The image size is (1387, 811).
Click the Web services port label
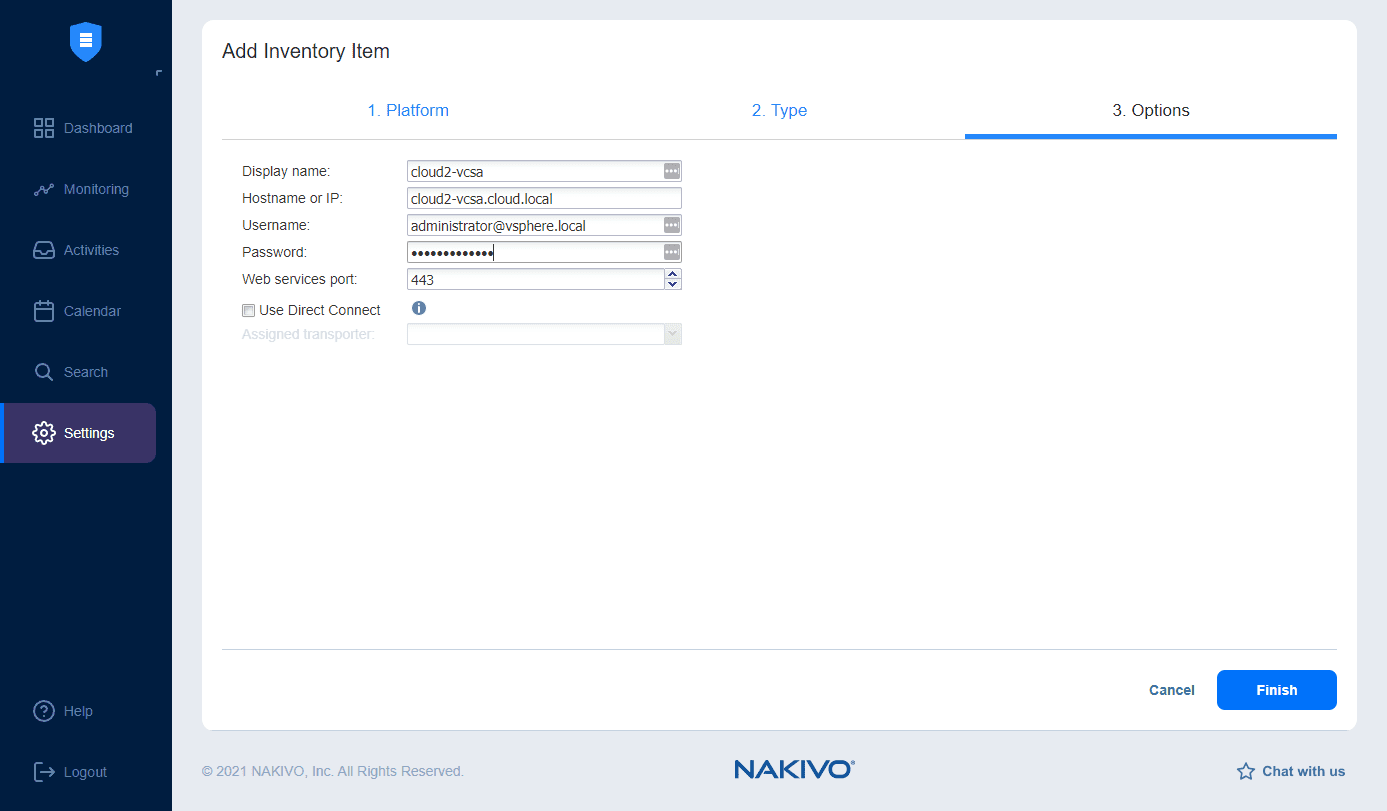click(x=299, y=279)
